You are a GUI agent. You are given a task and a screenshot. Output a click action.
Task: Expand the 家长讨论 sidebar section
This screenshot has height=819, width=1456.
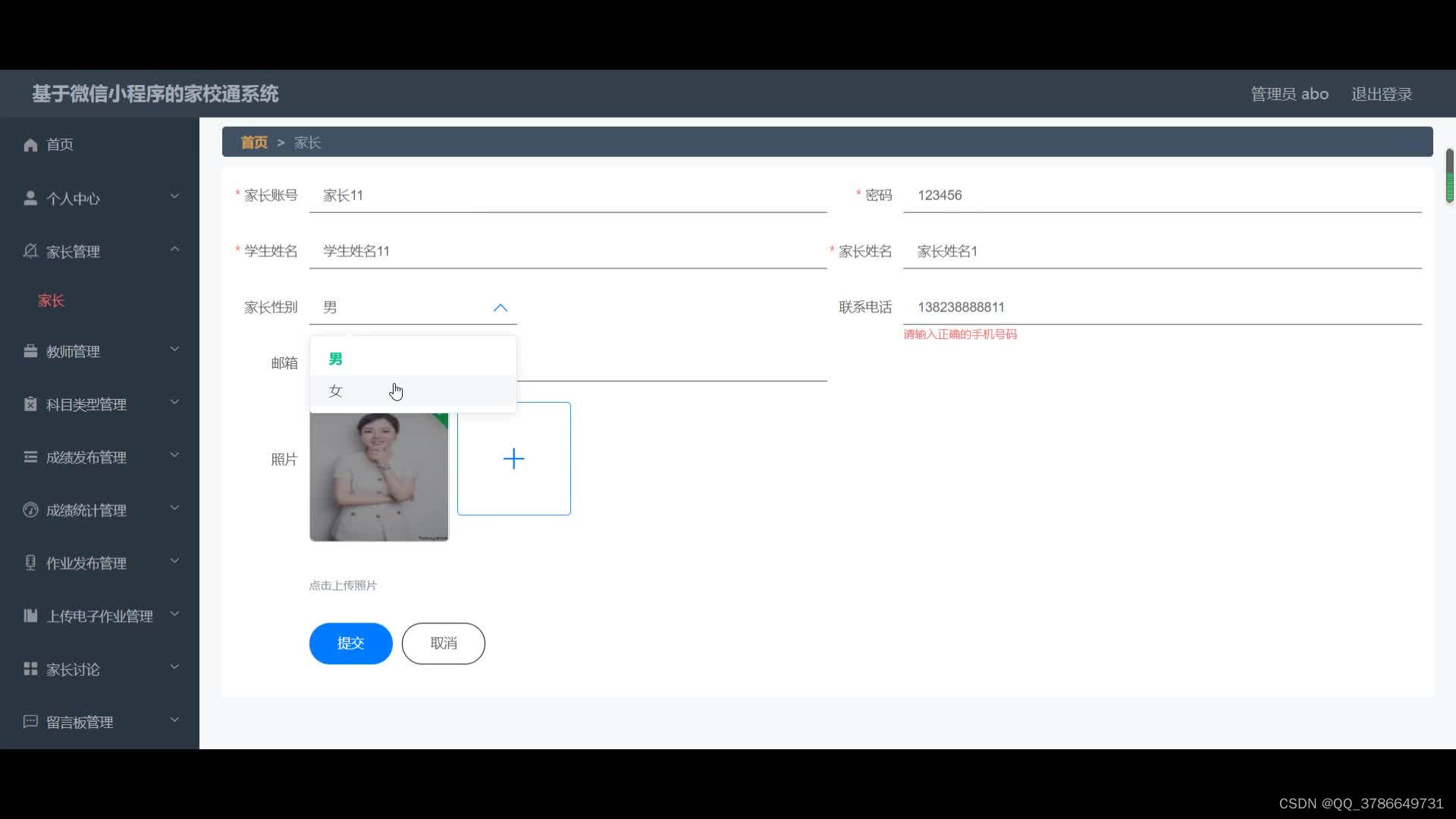click(x=174, y=667)
